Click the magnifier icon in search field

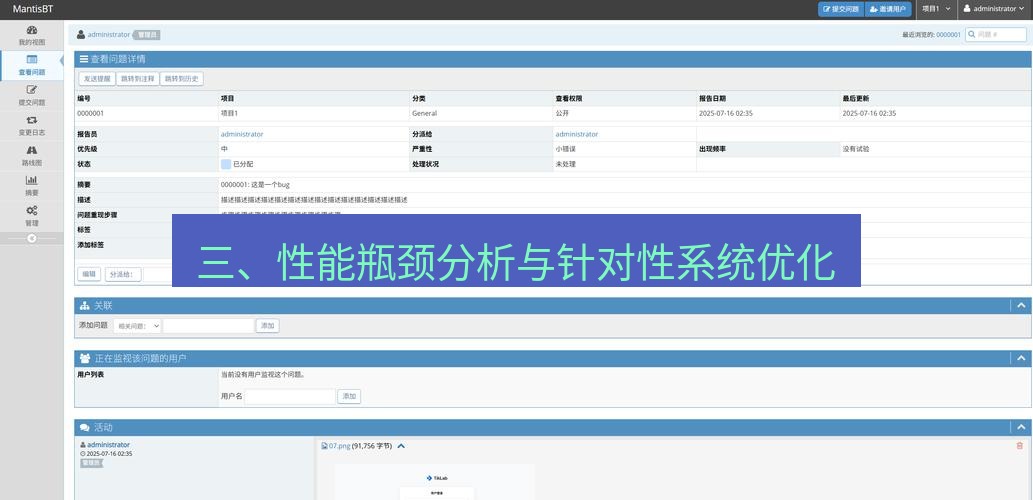972,34
